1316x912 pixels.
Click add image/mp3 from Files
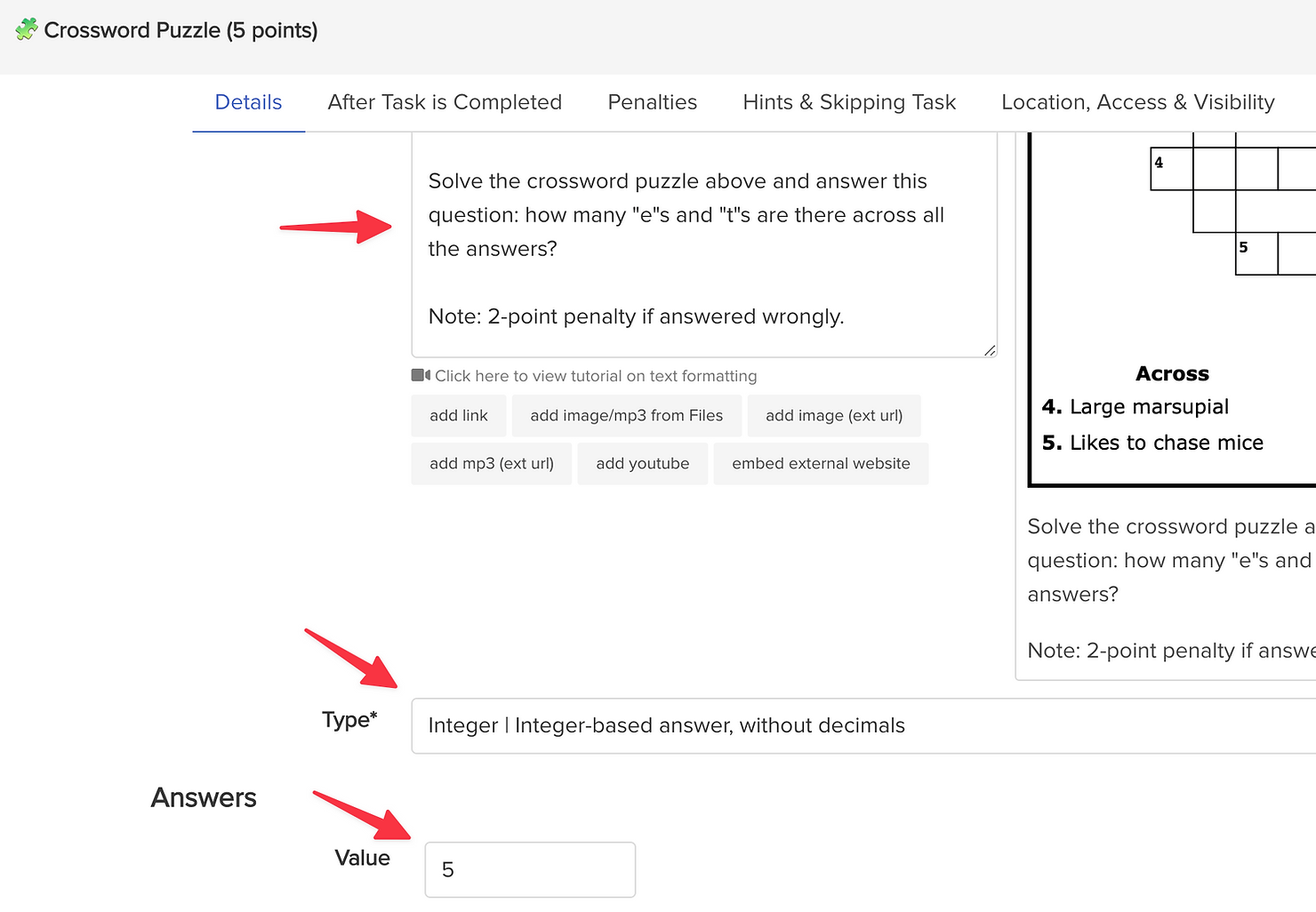626,415
